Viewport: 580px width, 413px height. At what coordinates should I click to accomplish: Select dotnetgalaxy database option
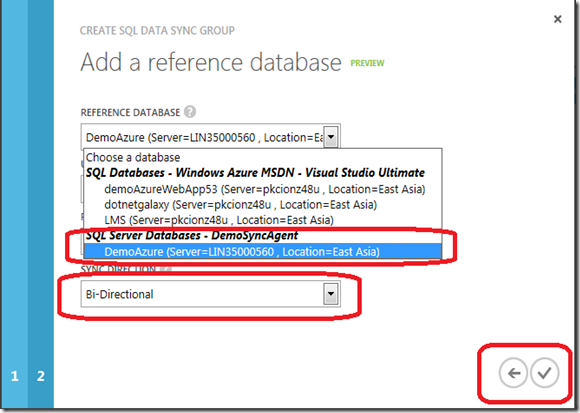tap(262, 205)
